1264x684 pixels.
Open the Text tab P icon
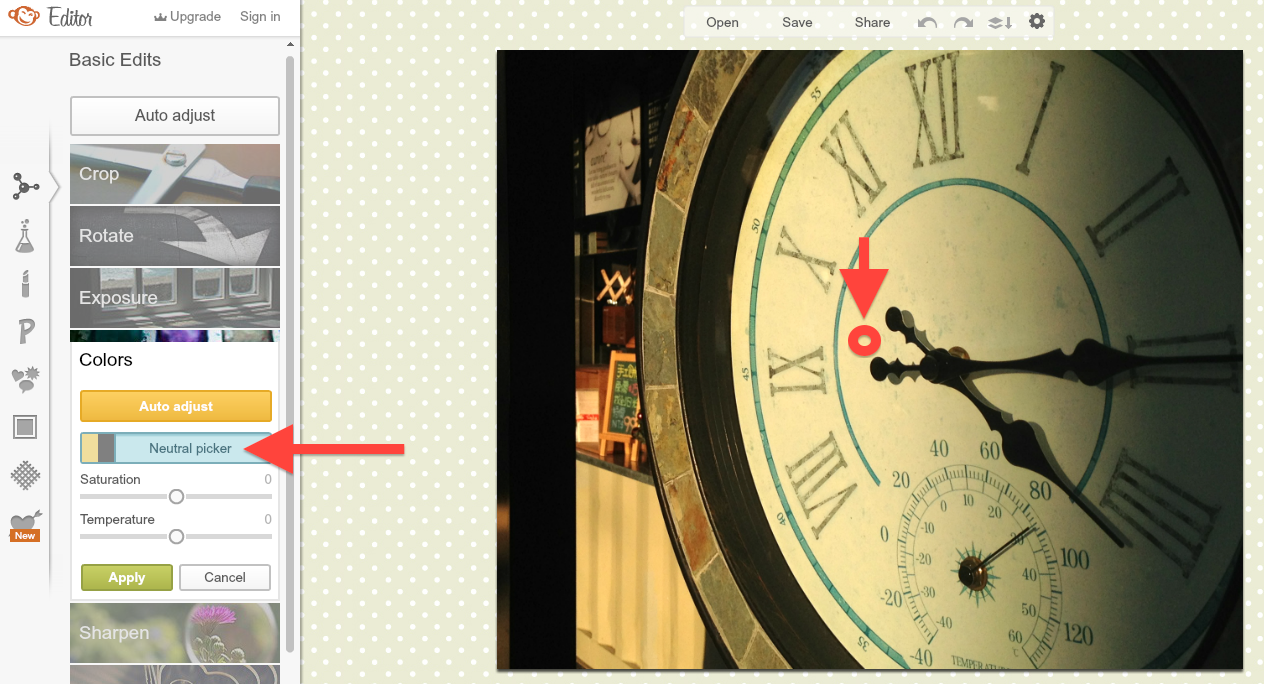click(x=25, y=331)
